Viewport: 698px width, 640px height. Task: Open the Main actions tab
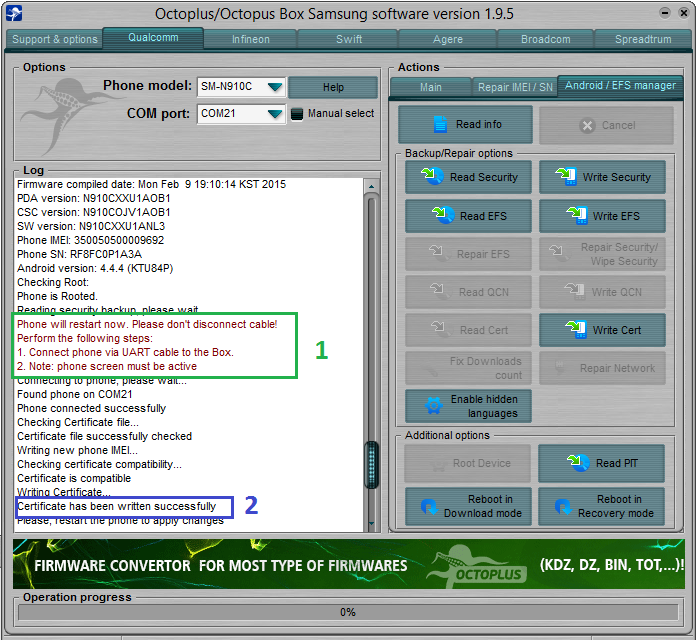(x=430, y=87)
